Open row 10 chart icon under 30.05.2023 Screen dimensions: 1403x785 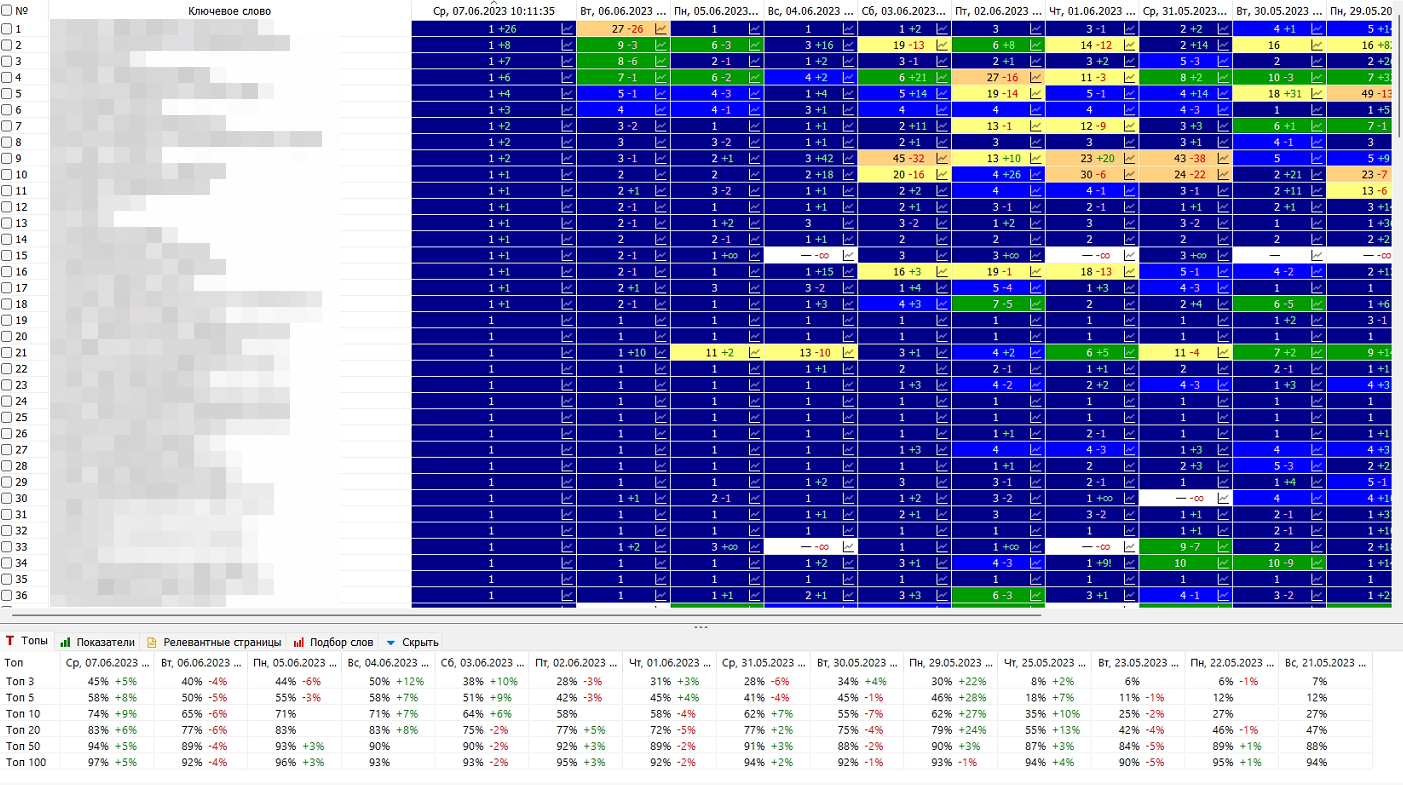[x=1317, y=174]
